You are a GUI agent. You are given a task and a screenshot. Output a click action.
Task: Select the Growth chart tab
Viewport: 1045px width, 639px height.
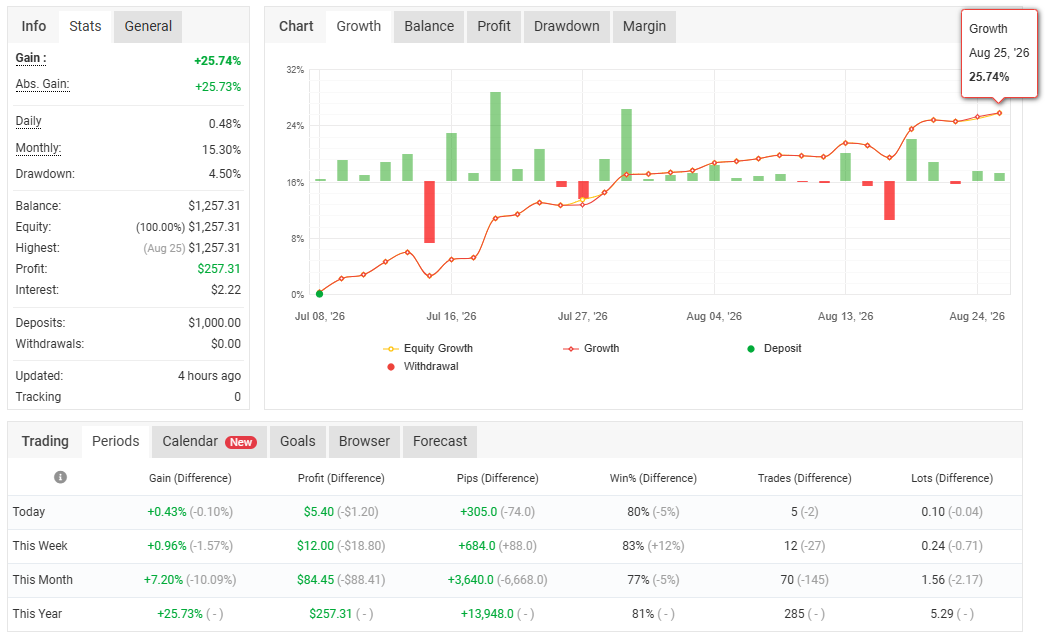359,26
